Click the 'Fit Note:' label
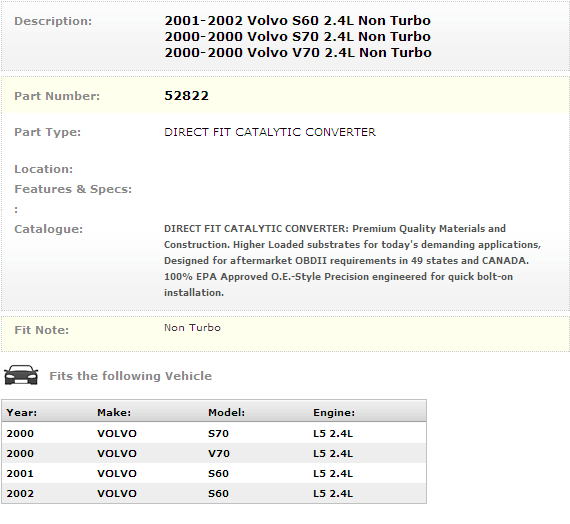This screenshot has width=570, height=524. (x=41, y=330)
